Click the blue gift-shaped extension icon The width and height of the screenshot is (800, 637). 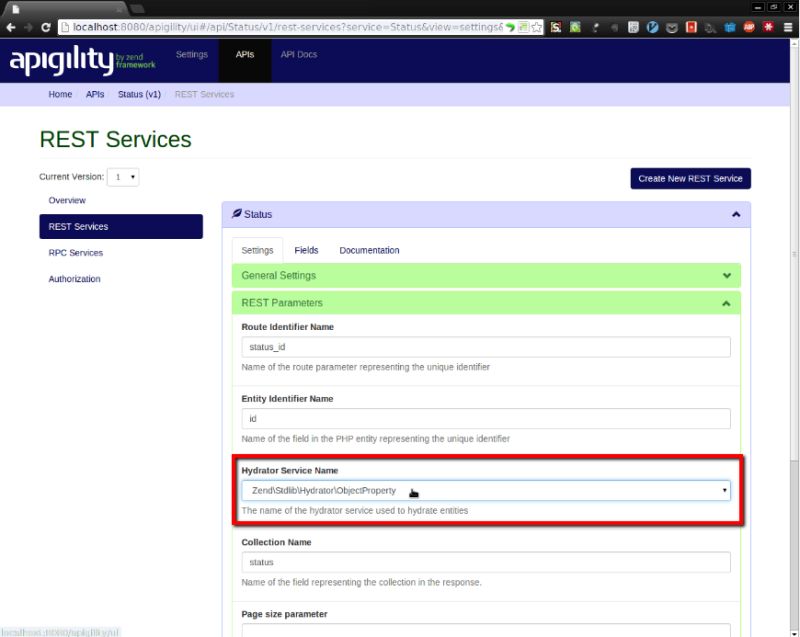[730, 27]
